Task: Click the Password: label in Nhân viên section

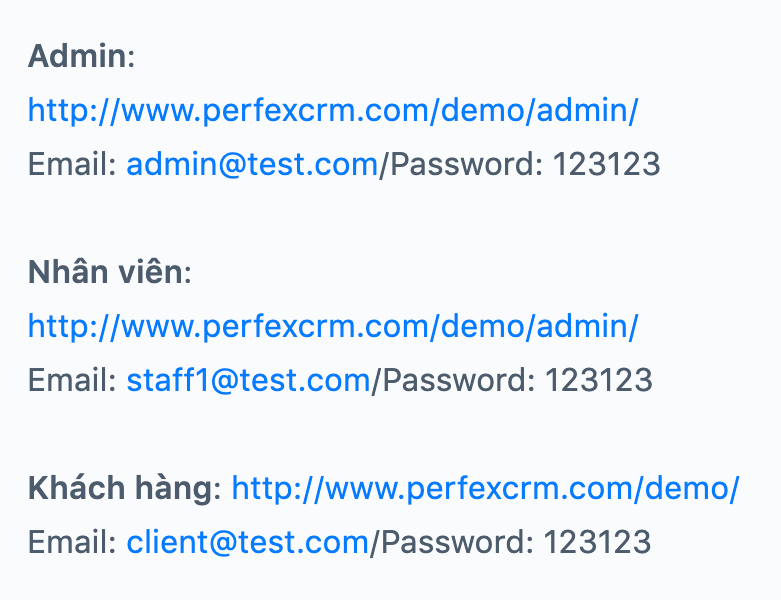Action: click(x=459, y=380)
